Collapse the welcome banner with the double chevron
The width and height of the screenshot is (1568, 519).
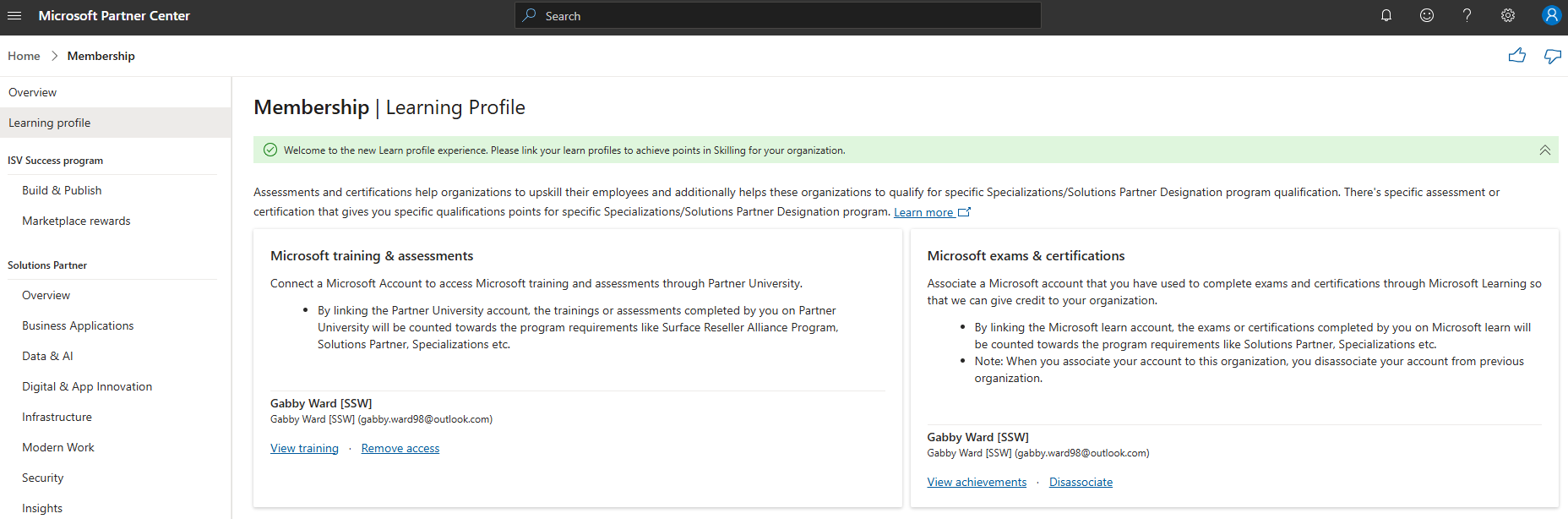coord(1544,150)
